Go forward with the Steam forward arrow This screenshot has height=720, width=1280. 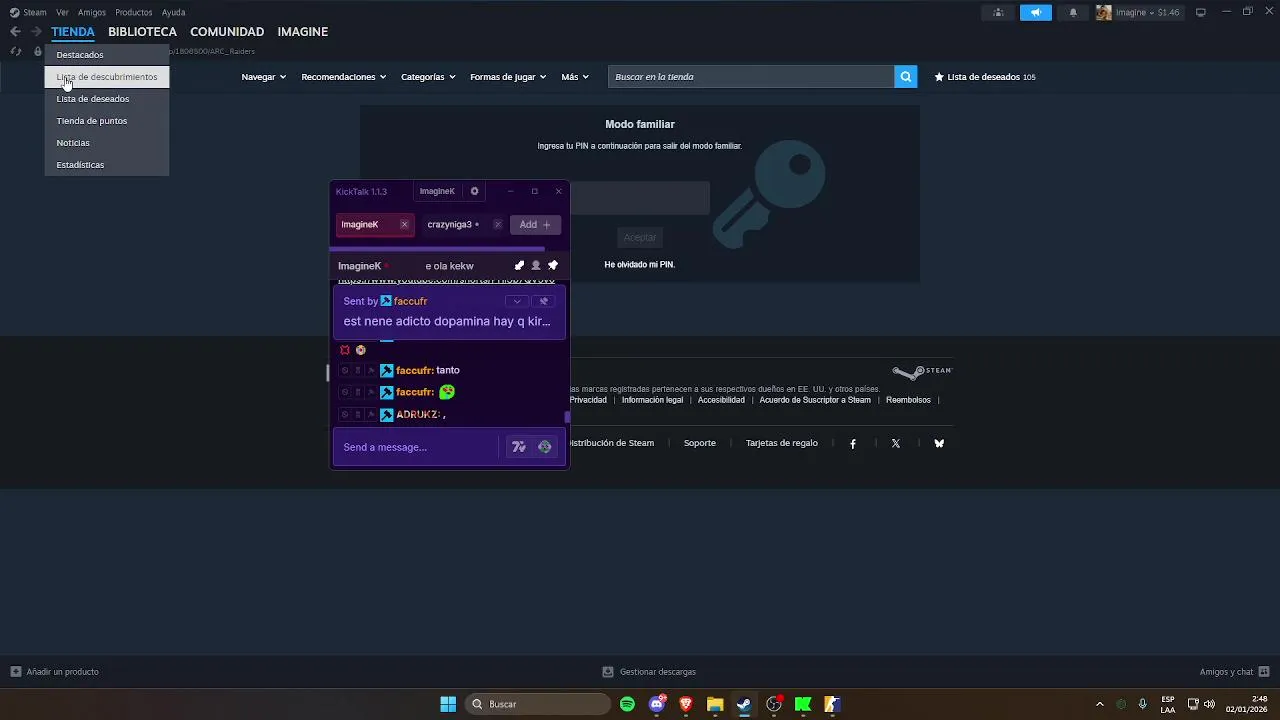[x=36, y=32]
